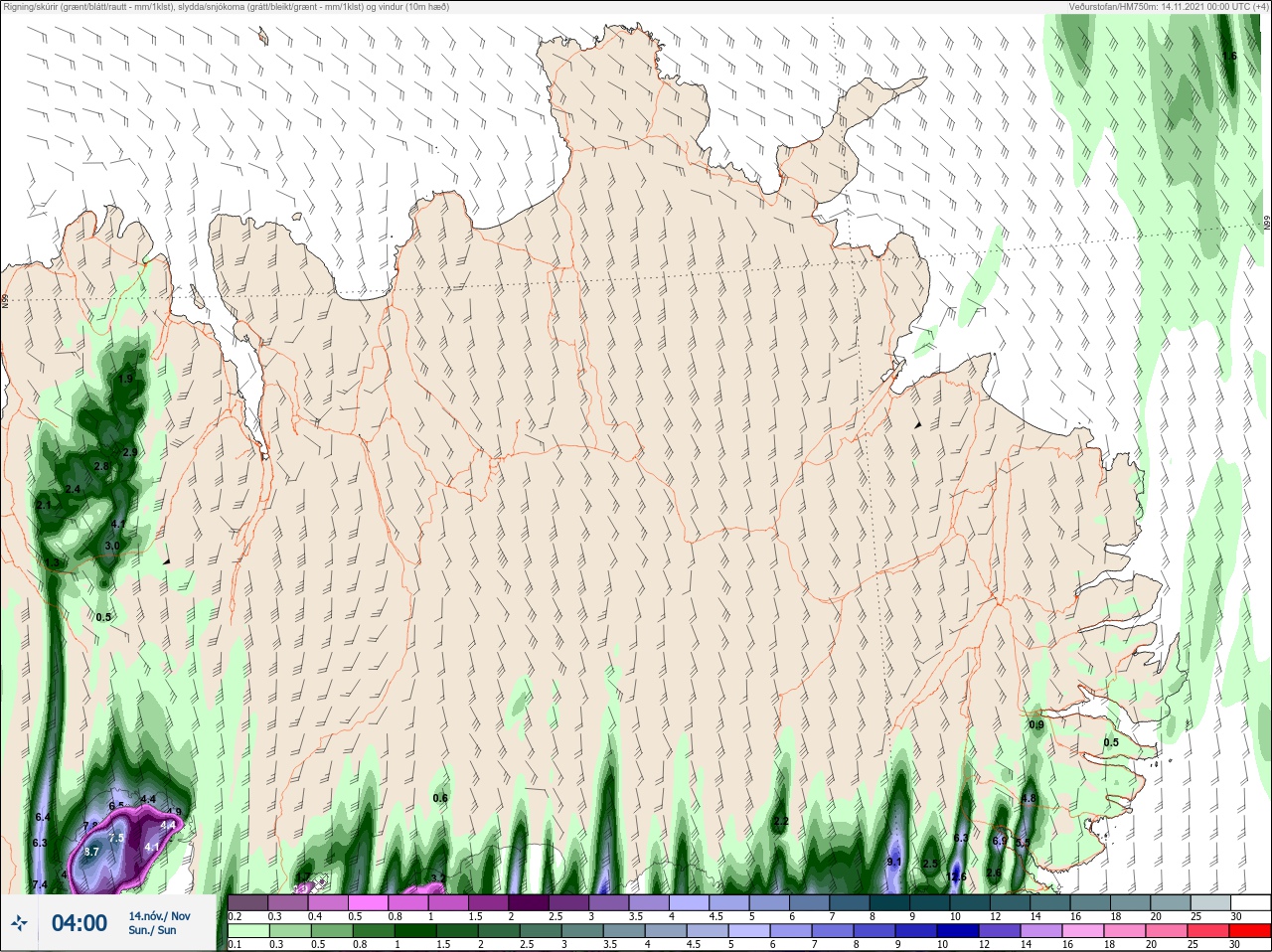The image size is (1272, 952).
Task: Click the 12.6 precipitation value on the map
Action: [x=957, y=875]
